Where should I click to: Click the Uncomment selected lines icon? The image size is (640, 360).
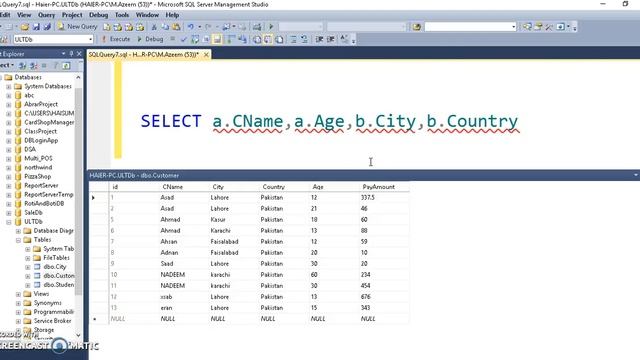304,40
